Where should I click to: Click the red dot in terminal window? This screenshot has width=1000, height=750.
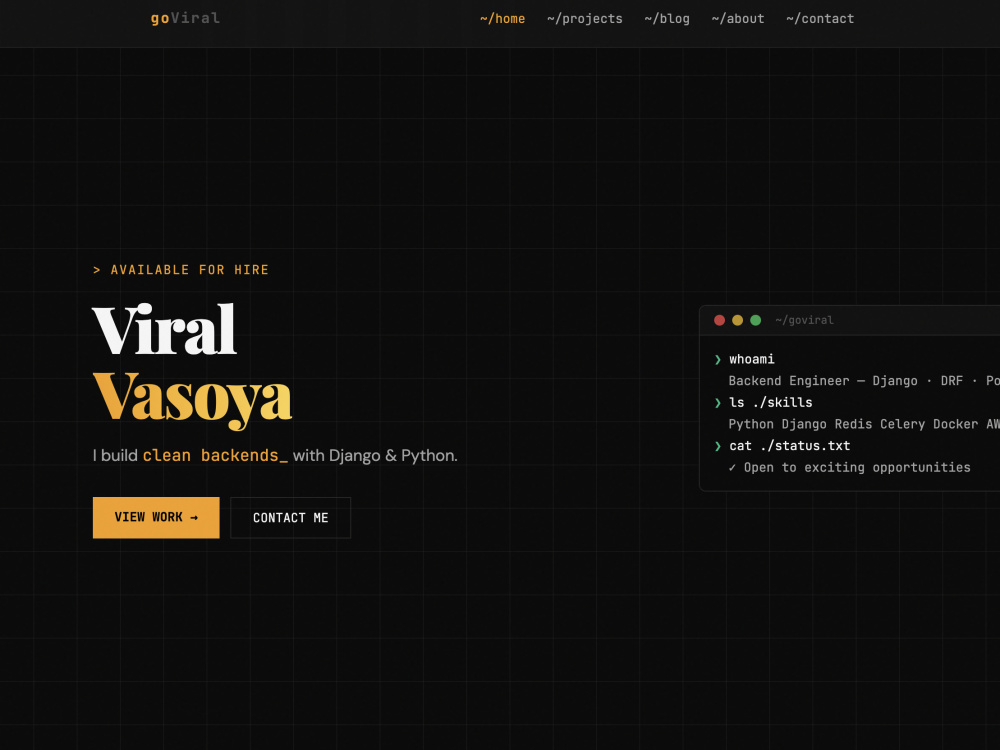(x=719, y=320)
